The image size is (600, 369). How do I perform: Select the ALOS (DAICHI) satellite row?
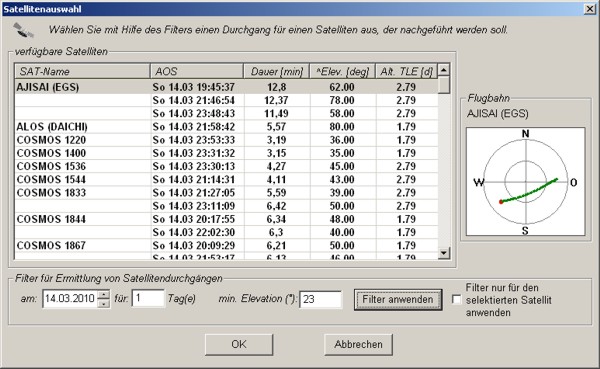click(227, 127)
